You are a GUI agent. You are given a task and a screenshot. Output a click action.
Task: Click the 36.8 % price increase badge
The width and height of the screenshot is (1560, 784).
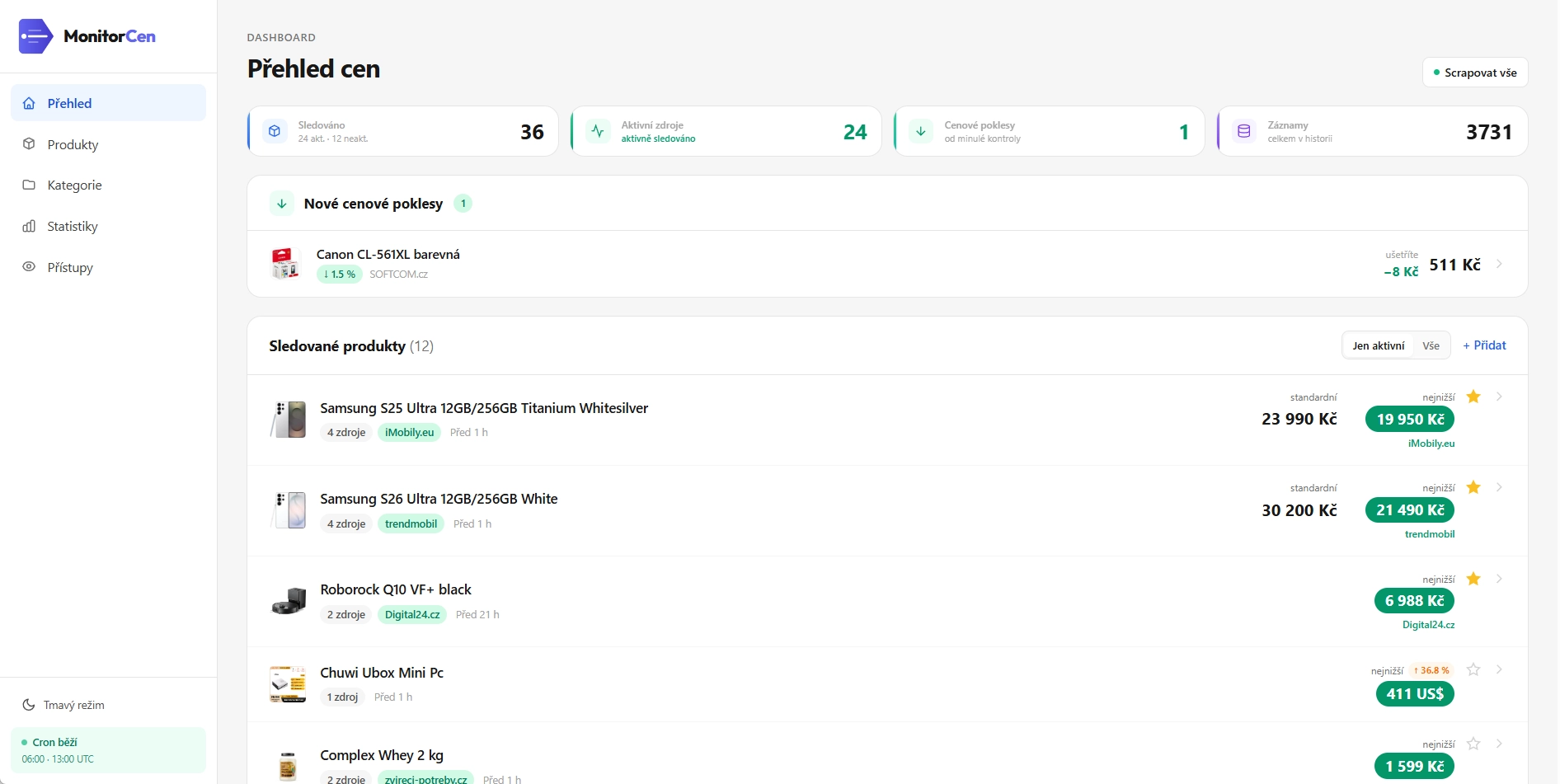[x=1431, y=670]
